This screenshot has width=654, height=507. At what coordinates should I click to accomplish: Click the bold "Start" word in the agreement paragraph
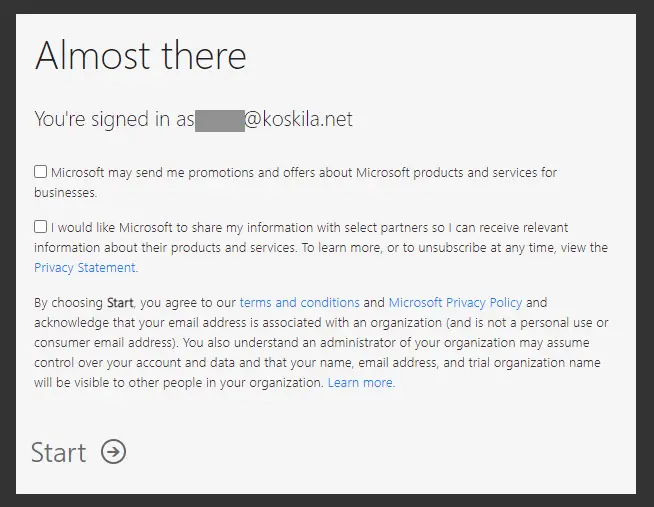point(120,302)
